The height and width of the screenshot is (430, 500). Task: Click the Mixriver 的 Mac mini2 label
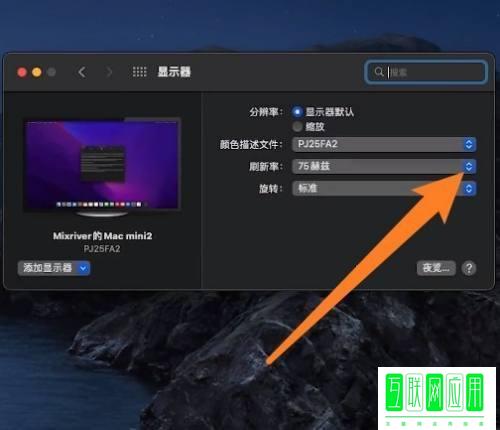tap(102, 236)
